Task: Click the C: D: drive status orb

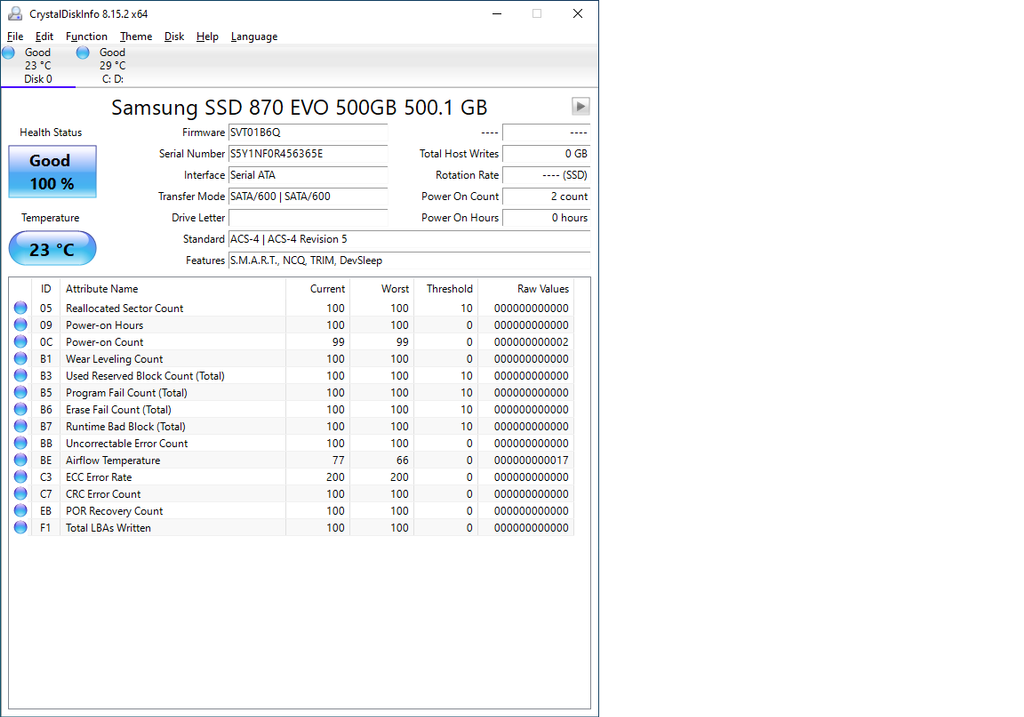Action: coord(83,52)
